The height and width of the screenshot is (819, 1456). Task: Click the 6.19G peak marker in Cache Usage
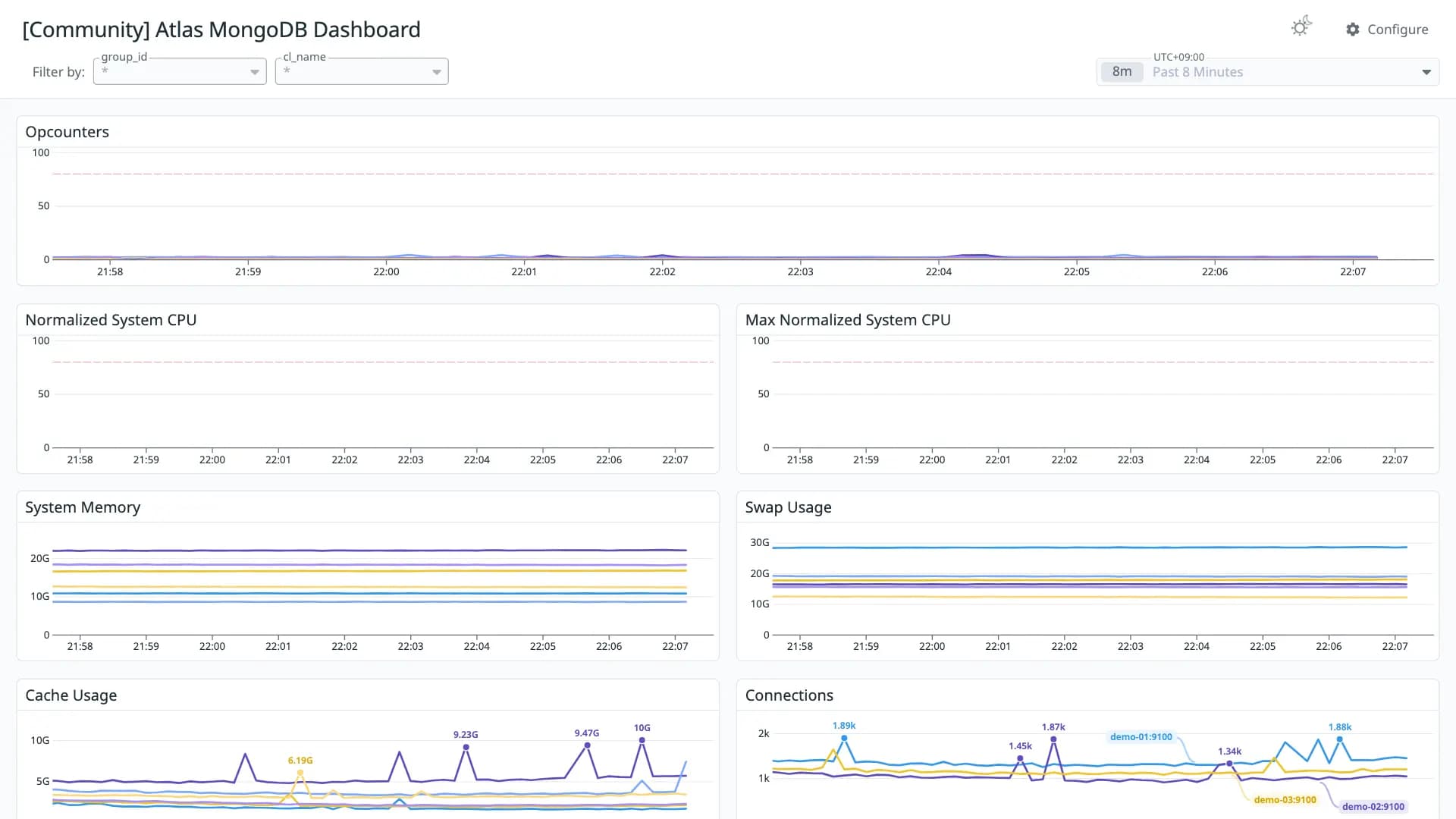pyautogui.click(x=300, y=773)
